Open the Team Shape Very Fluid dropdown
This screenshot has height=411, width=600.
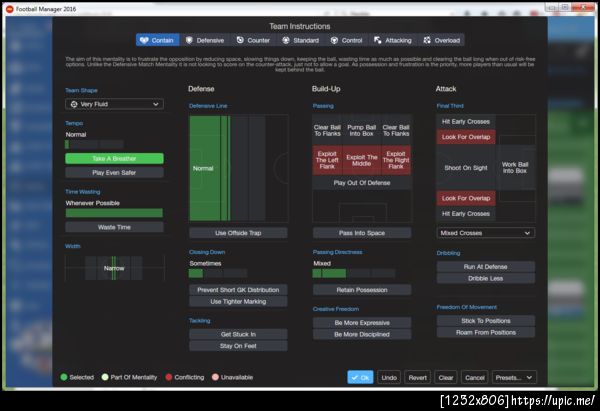[114, 104]
